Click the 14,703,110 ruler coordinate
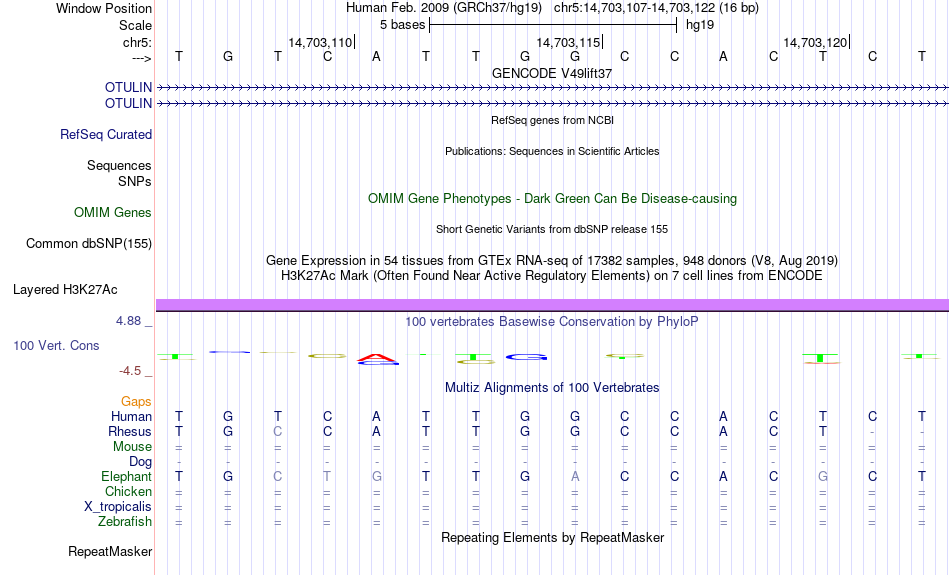This screenshot has width=950, height=575. click(x=320, y=42)
